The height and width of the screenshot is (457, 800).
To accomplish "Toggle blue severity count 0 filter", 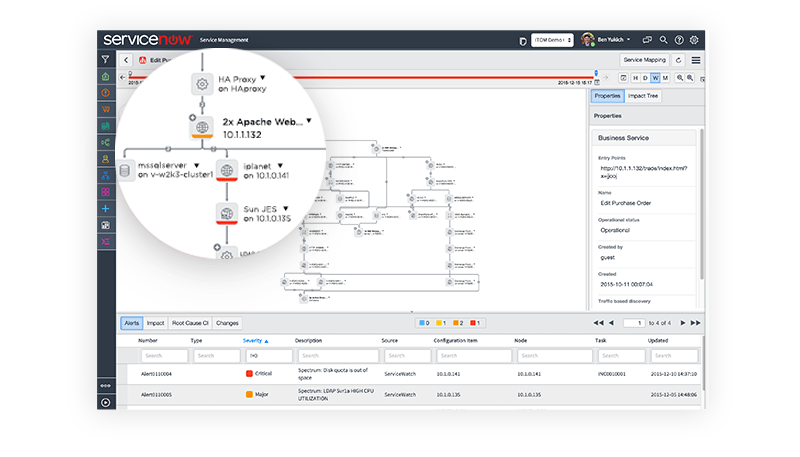I will tap(424, 323).
